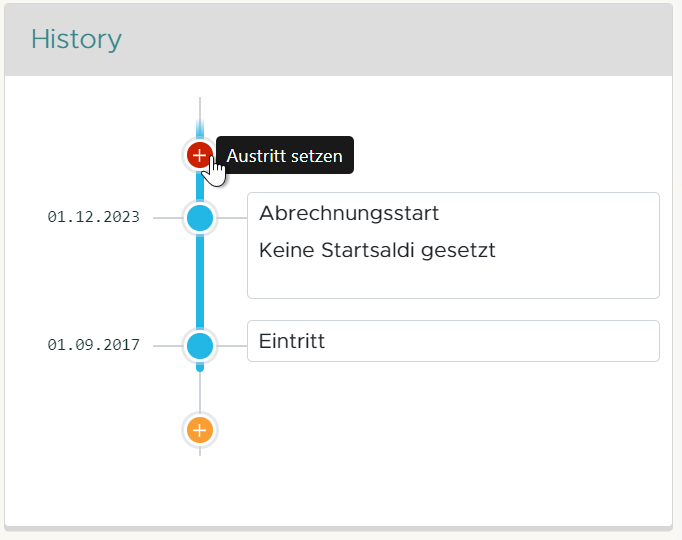
Task: Click the Keine Startsaldi gesetzt text
Action: (377, 250)
